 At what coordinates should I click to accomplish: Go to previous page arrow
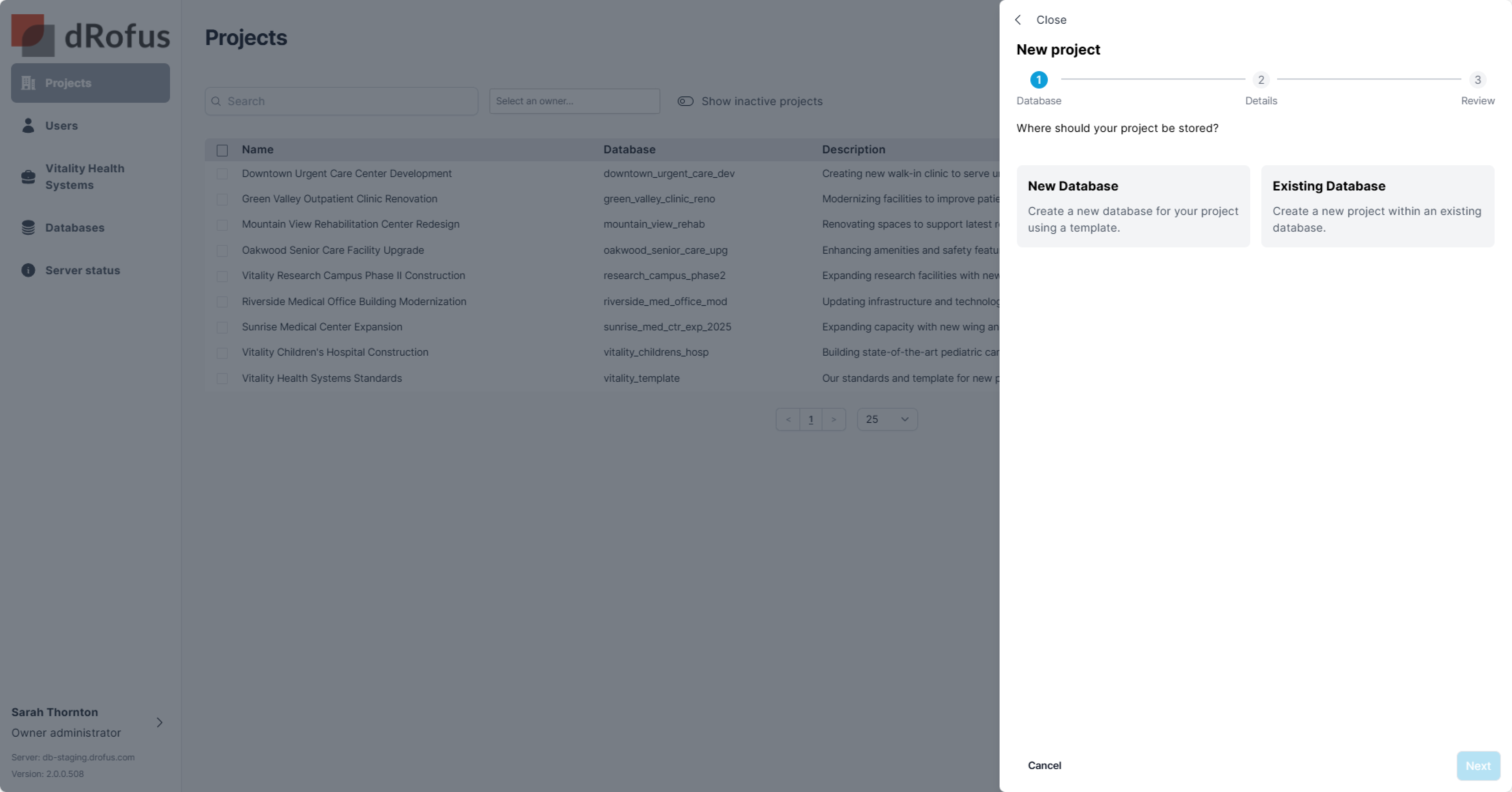tap(788, 419)
